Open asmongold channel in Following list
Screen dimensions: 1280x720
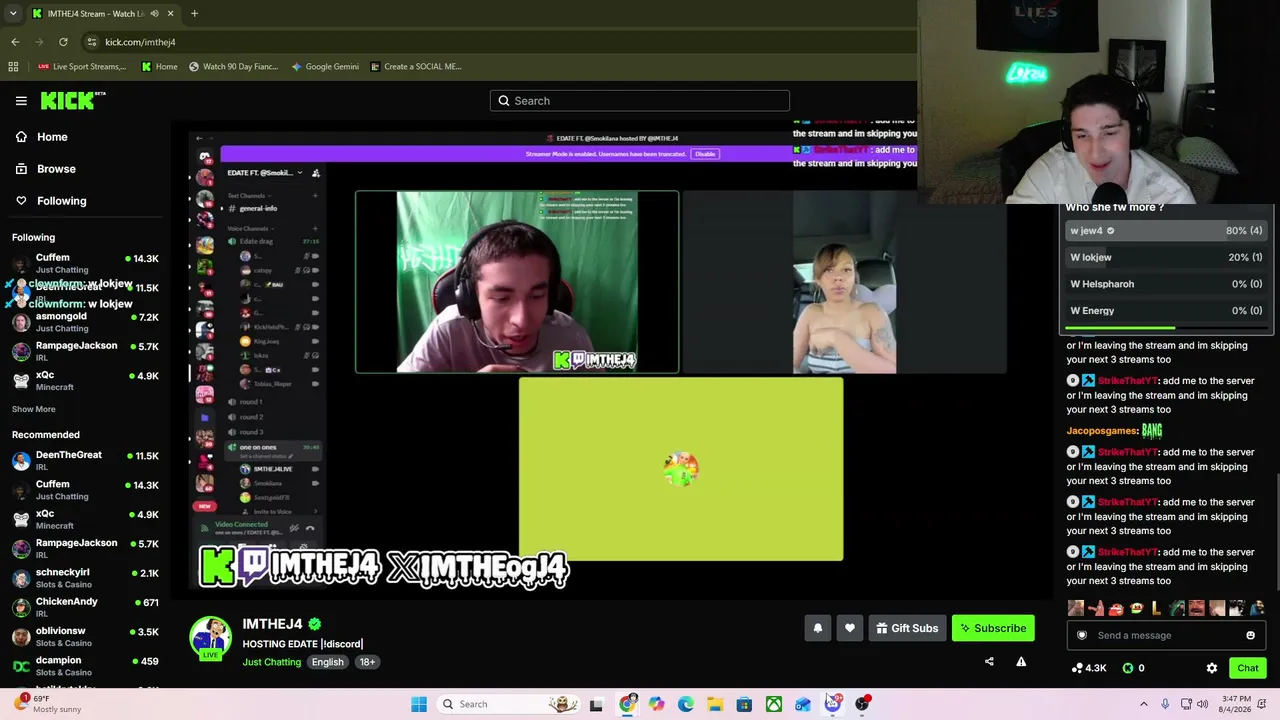coord(85,322)
